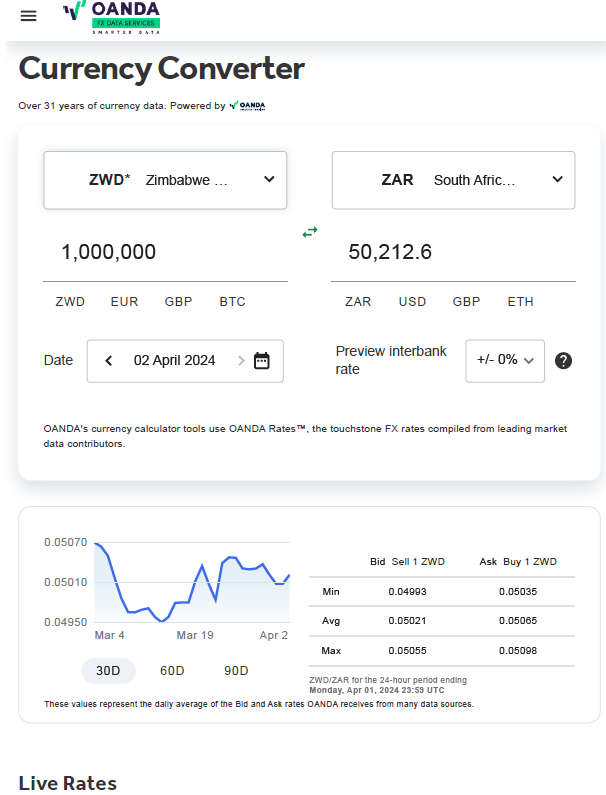Click the Min bid value 0.04993
606x795 pixels.
[407, 592]
